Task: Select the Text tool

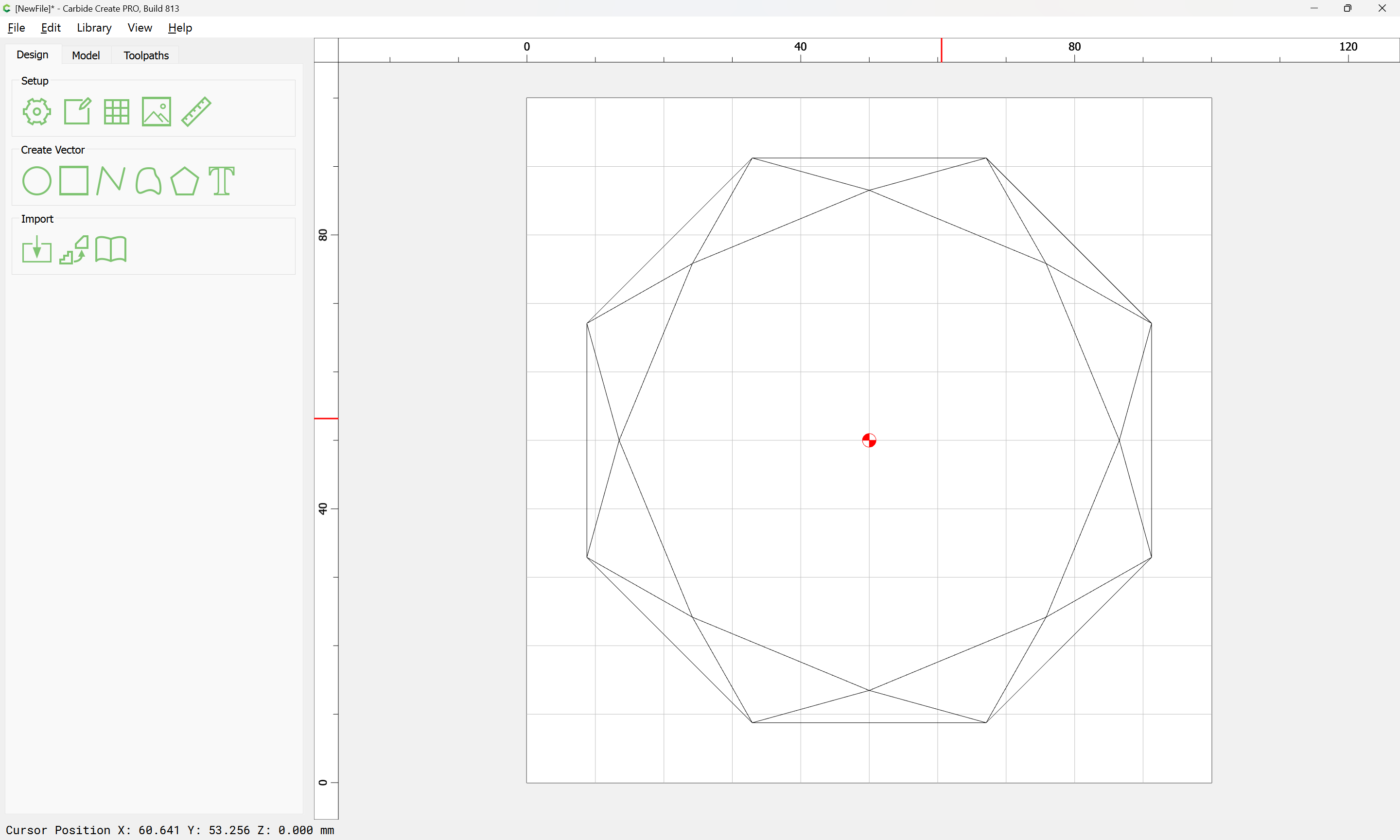Action: pyautogui.click(x=221, y=180)
